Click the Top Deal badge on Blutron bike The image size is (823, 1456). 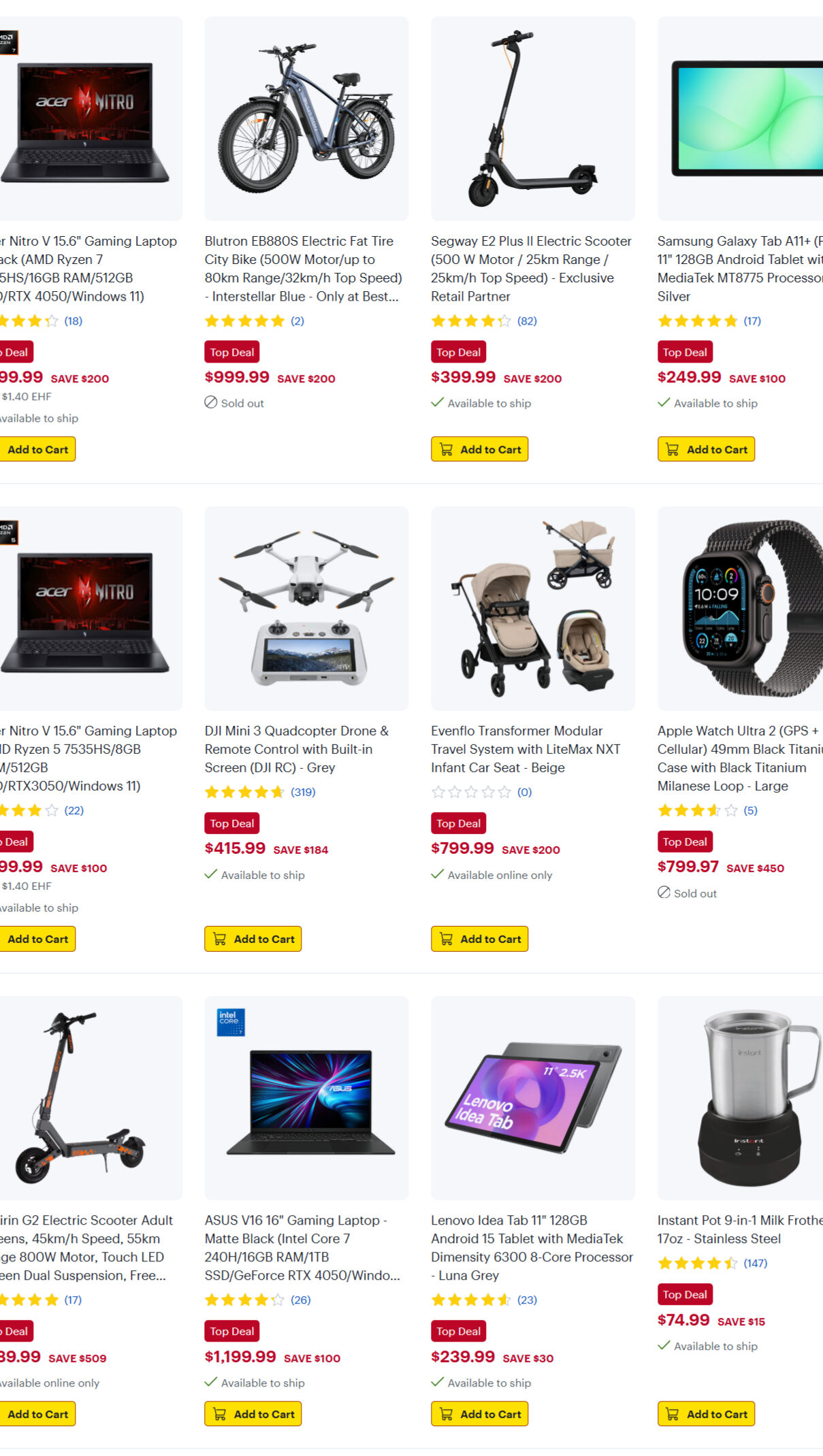(x=232, y=352)
